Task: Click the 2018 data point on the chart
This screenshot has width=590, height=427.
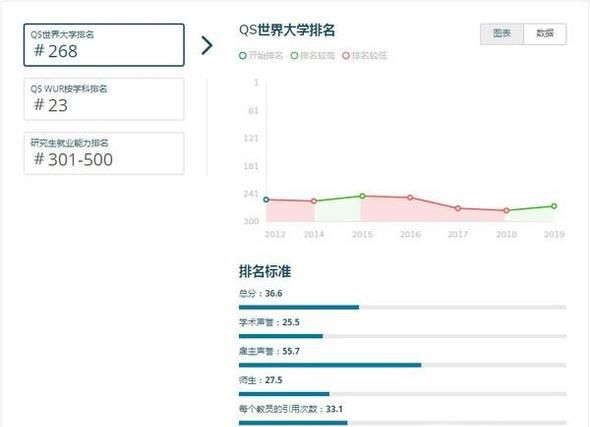Action: [x=506, y=210]
